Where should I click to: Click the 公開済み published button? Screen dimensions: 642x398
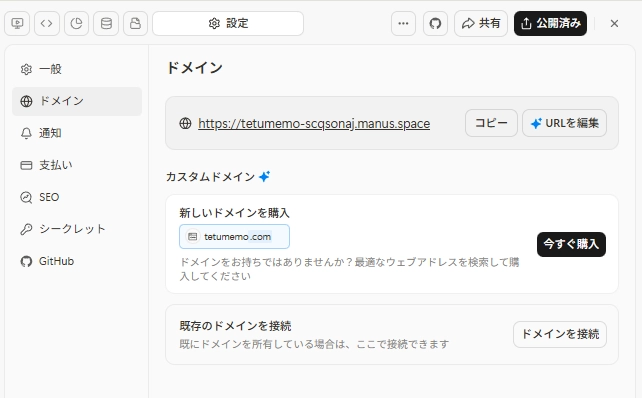(x=550, y=23)
